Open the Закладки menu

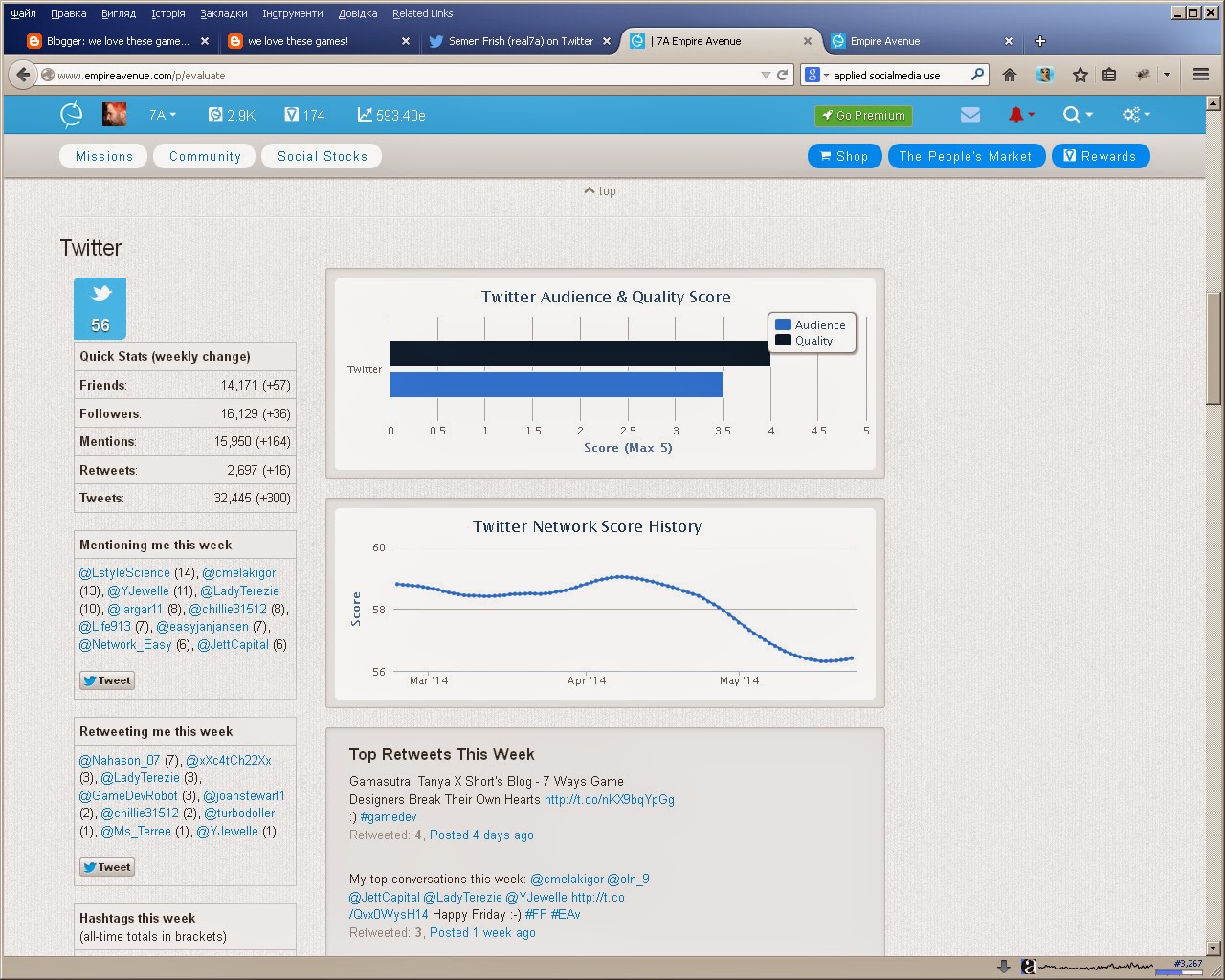tap(224, 13)
